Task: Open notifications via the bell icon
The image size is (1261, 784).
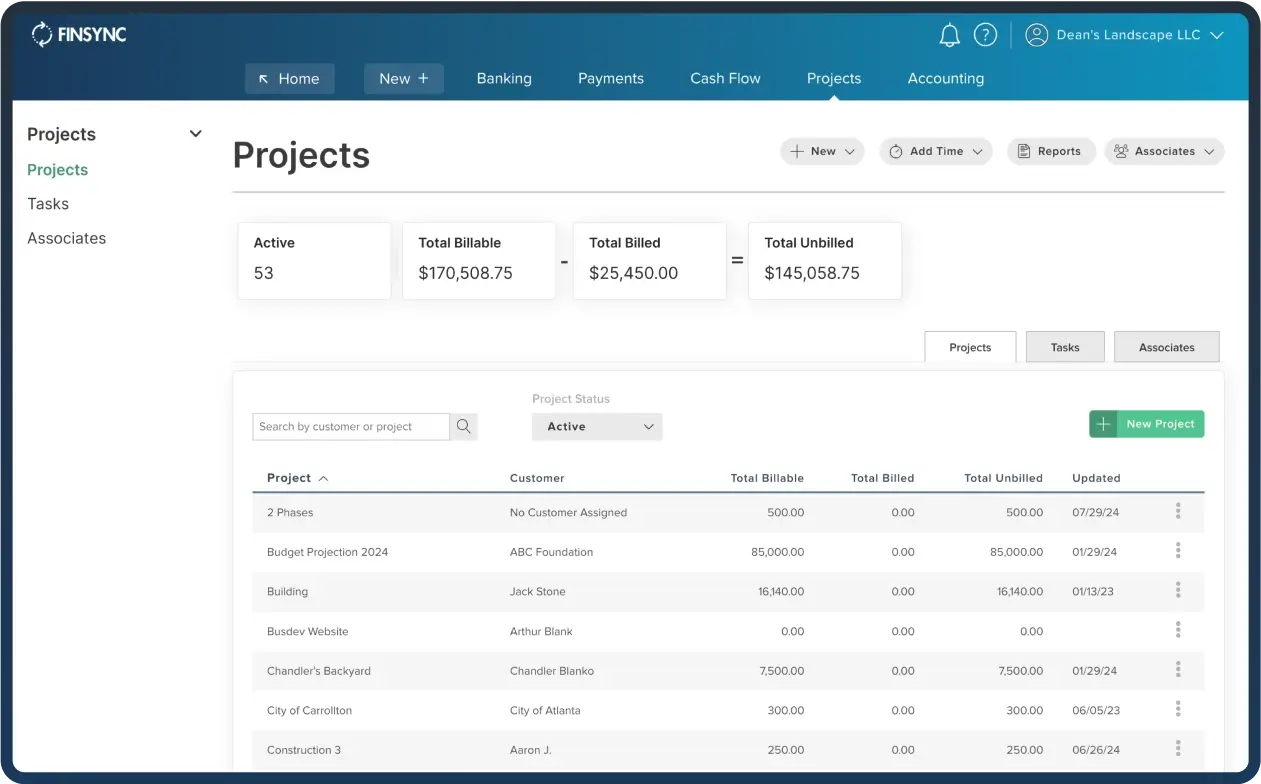Action: pyautogui.click(x=949, y=34)
